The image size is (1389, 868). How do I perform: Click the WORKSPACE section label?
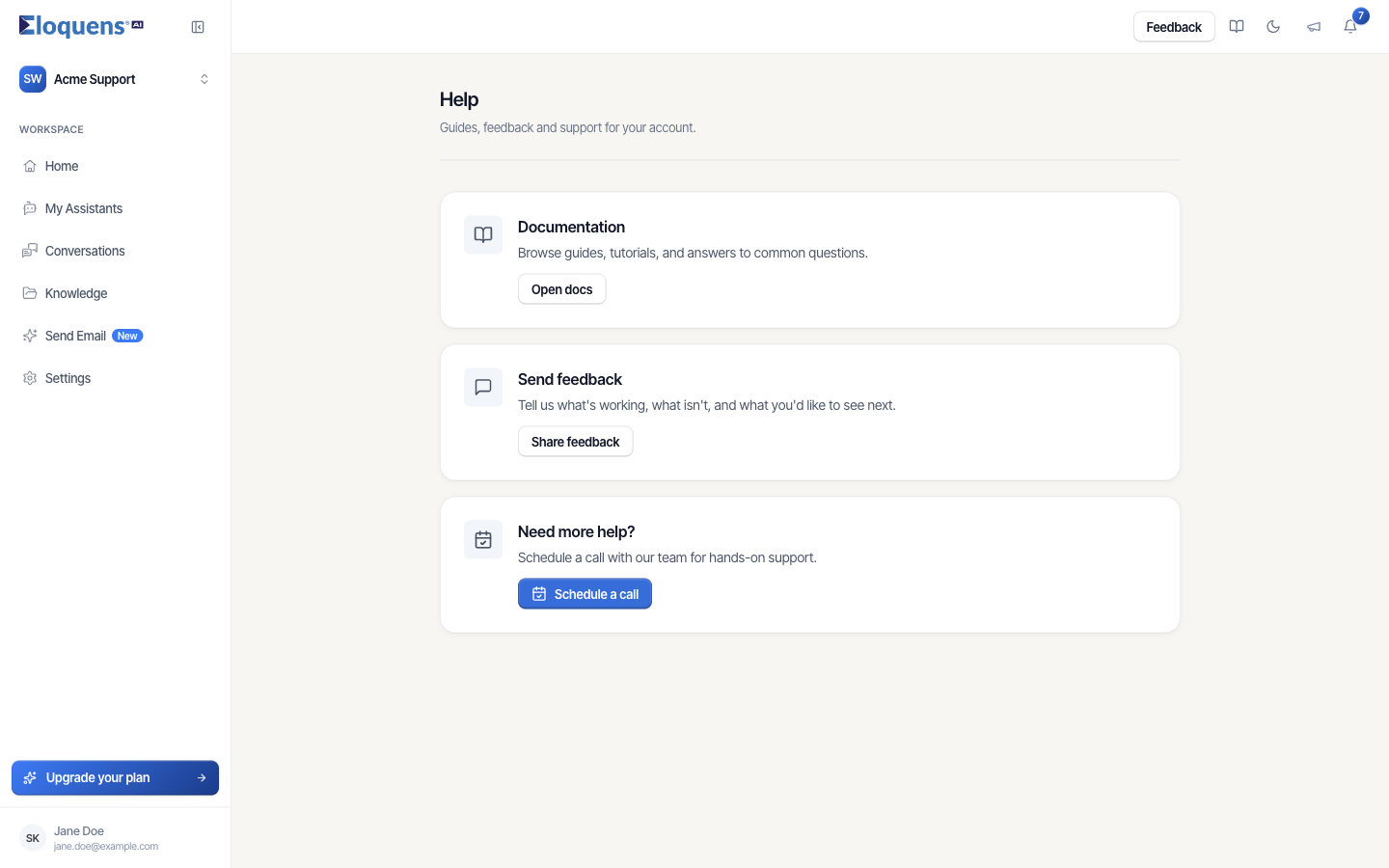(51, 129)
